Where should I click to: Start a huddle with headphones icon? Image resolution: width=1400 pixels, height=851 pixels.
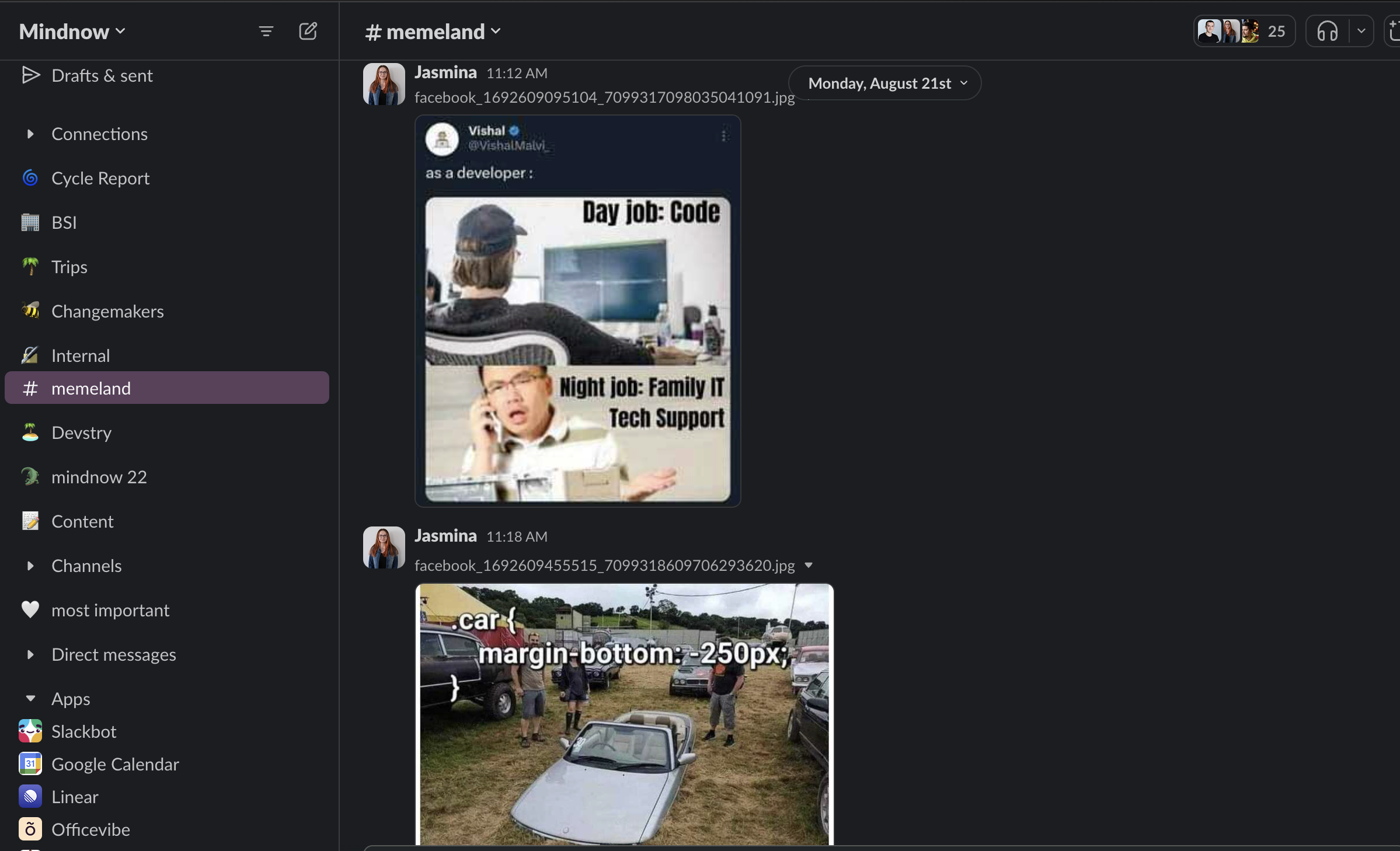coord(1327,31)
